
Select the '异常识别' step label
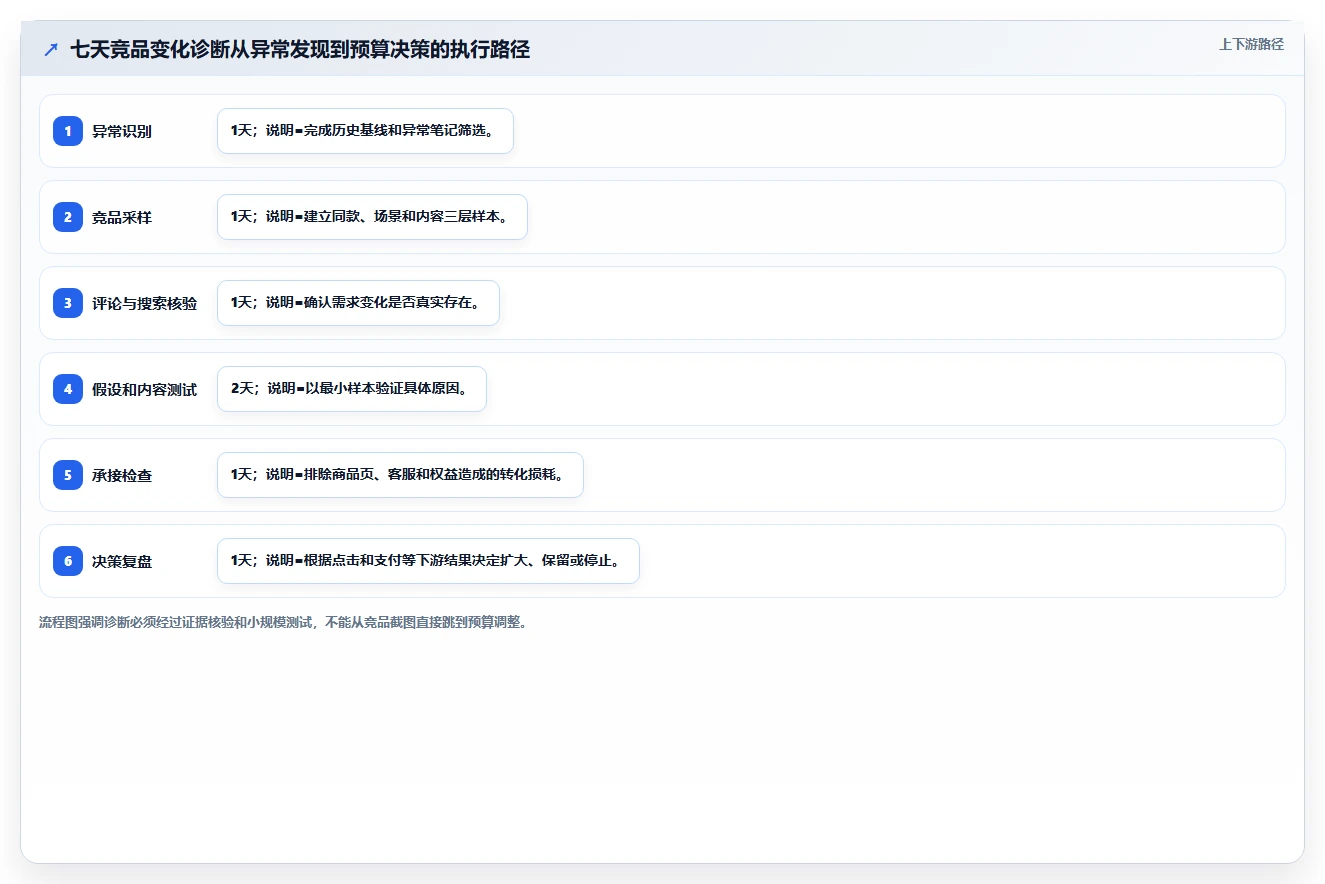[122, 131]
